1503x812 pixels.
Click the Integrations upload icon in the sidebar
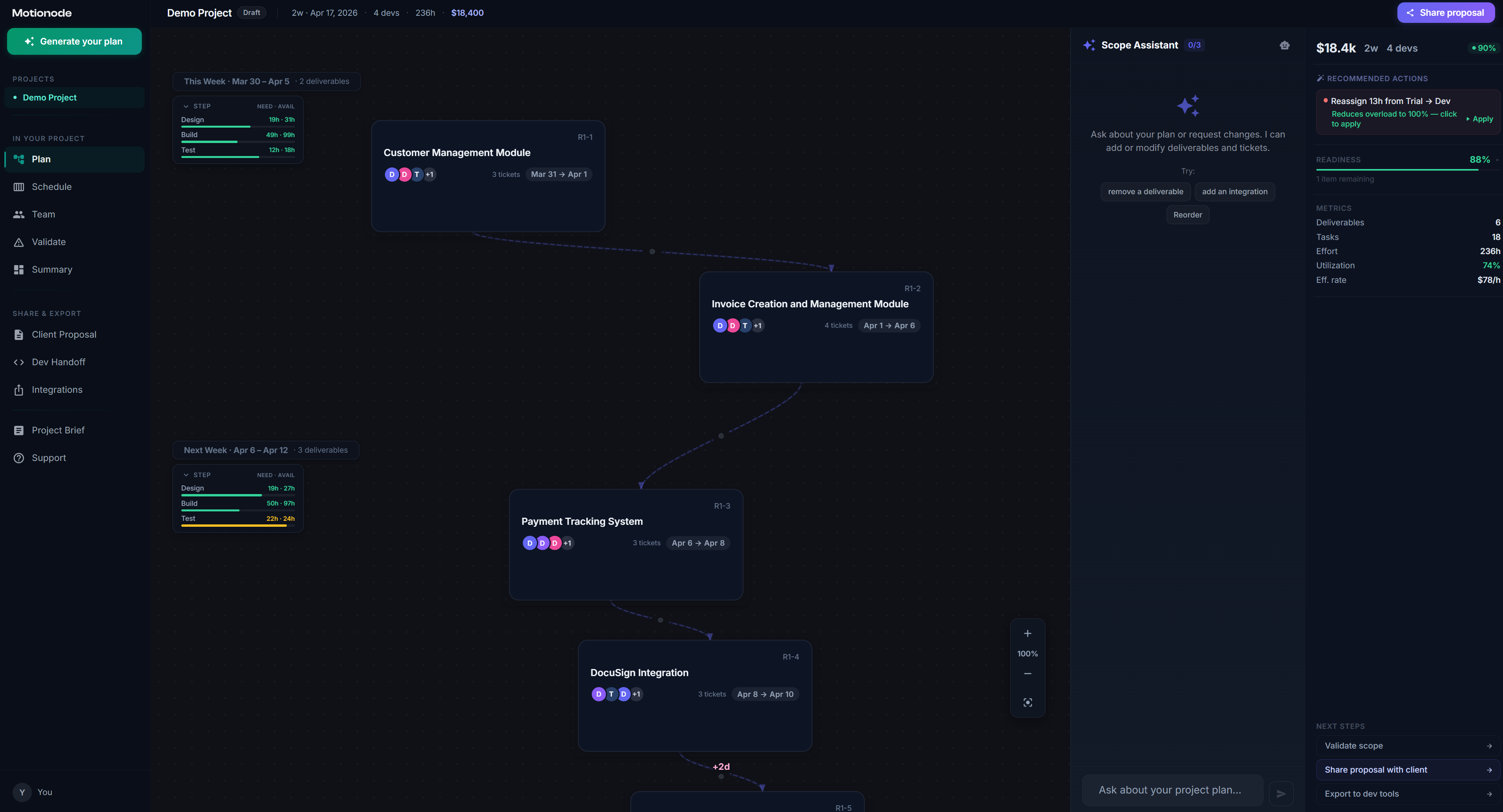point(19,390)
